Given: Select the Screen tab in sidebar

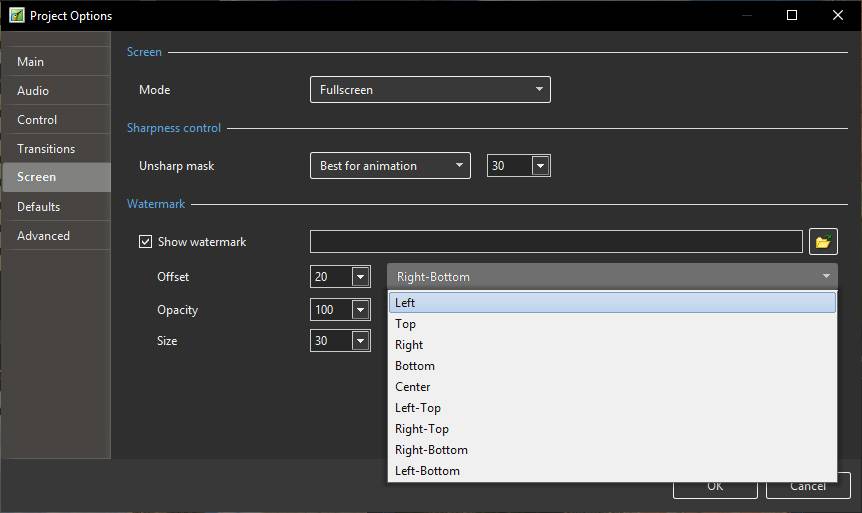Looking at the screenshot, I should (57, 177).
